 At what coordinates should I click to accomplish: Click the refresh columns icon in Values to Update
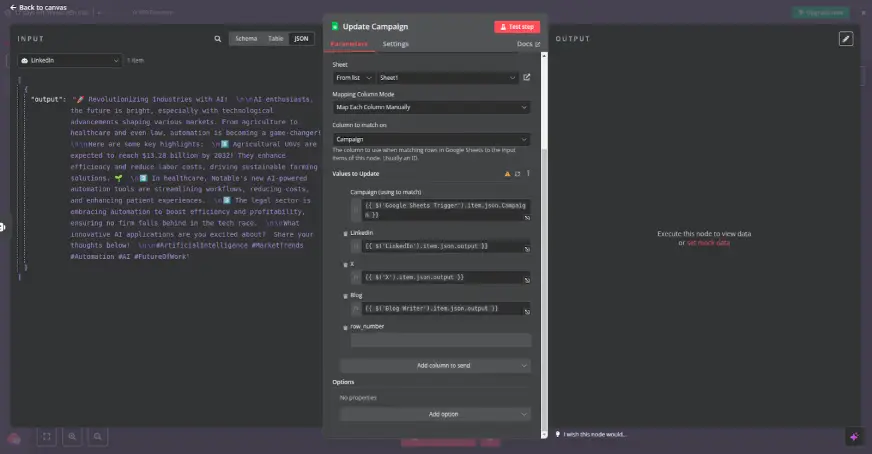click(x=517, y=173)
